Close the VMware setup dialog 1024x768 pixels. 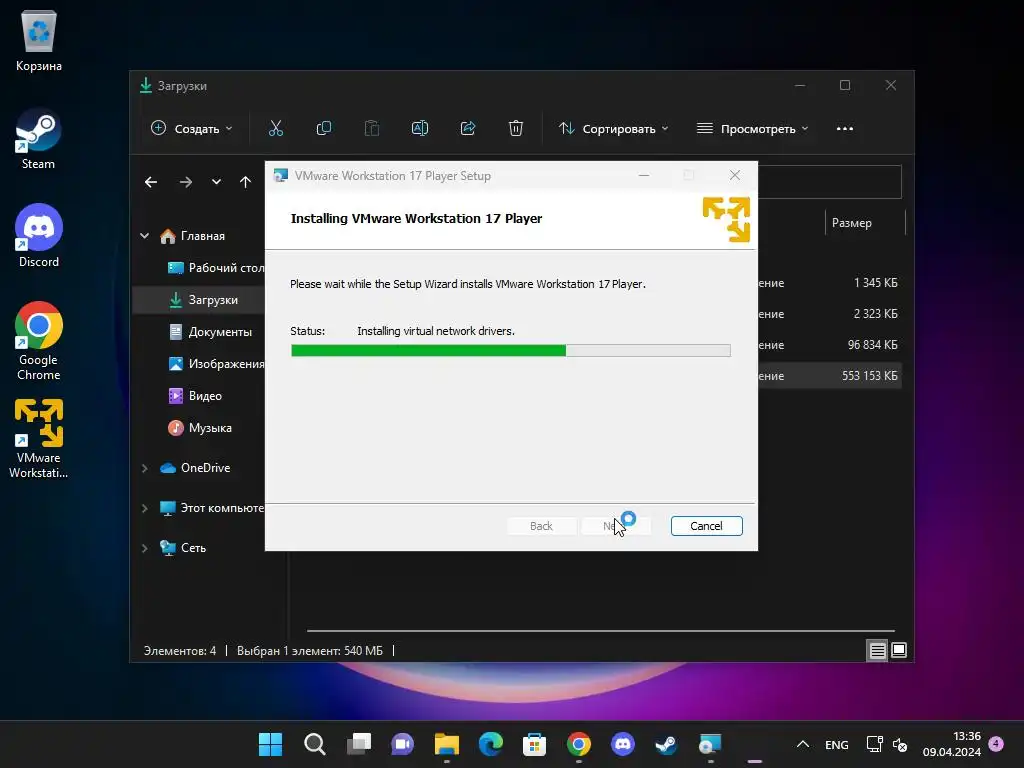click(735, 175)
